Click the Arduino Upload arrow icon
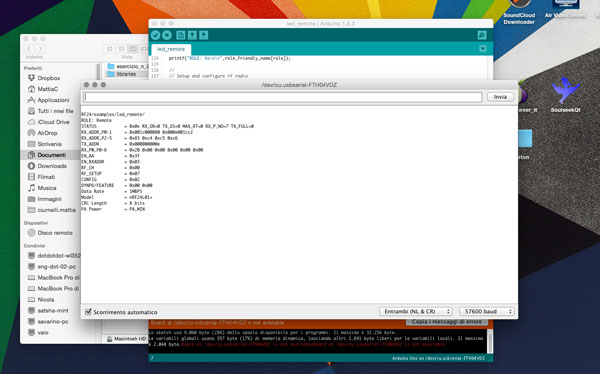Viewport: 600px width, 374px height. tap(167, 35)
